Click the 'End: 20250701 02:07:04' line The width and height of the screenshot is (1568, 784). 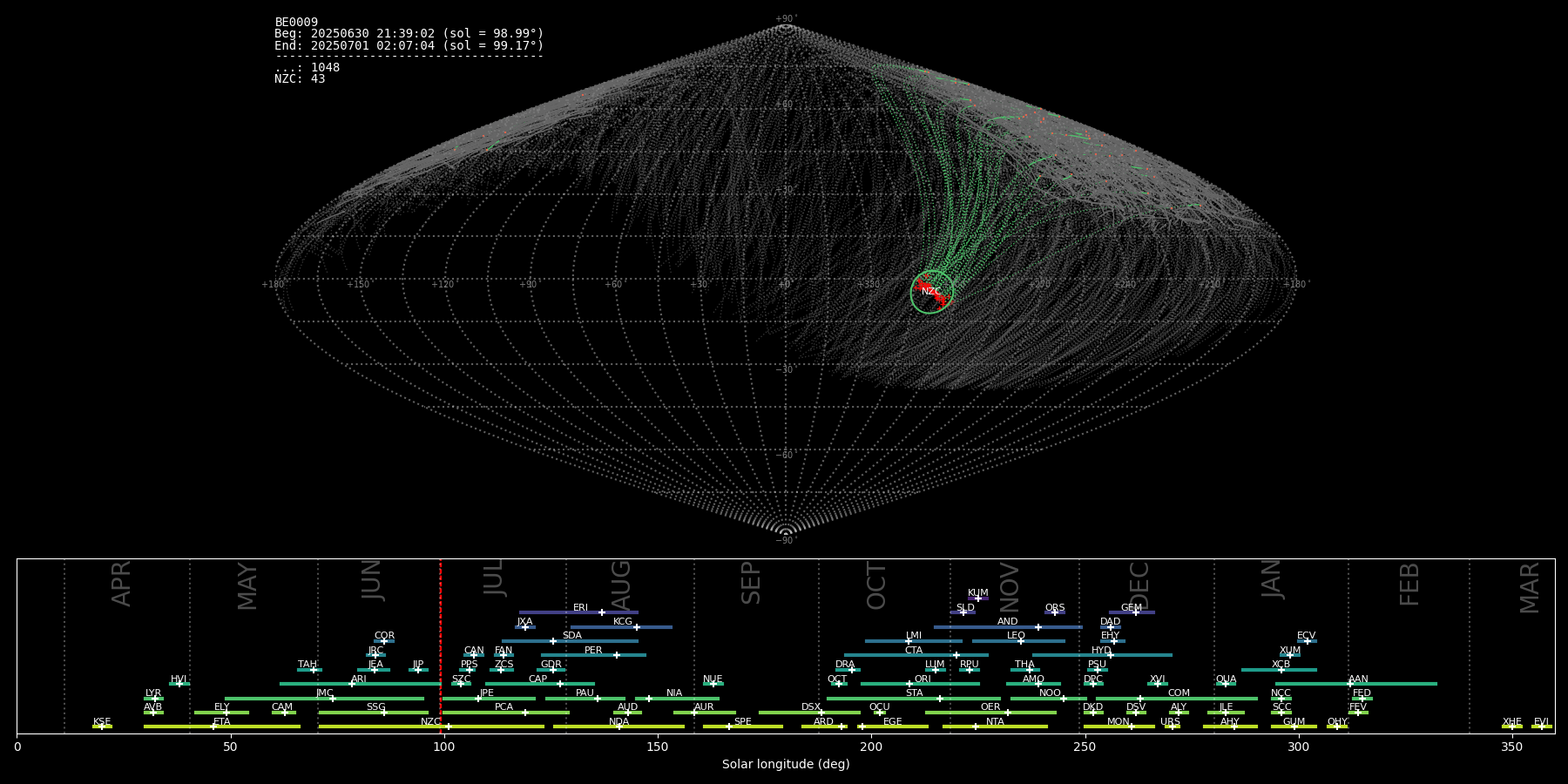[x=409, y=45]
